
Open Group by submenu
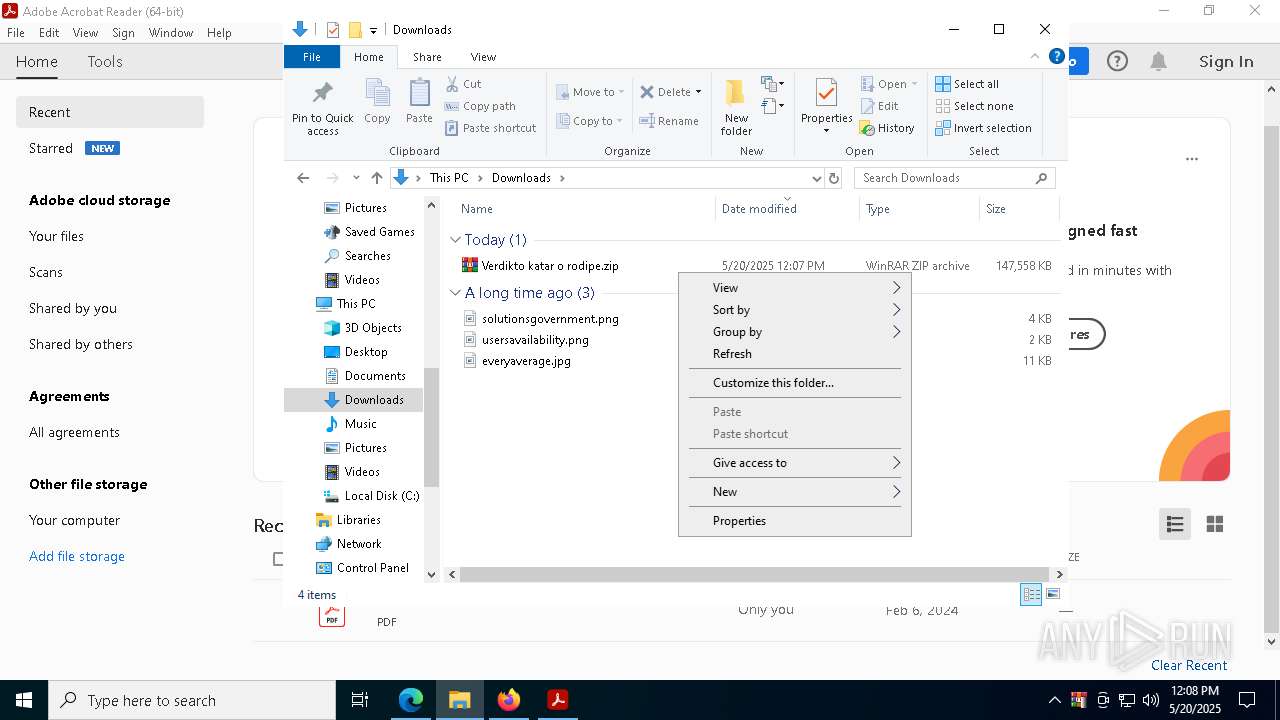point(795,332)
